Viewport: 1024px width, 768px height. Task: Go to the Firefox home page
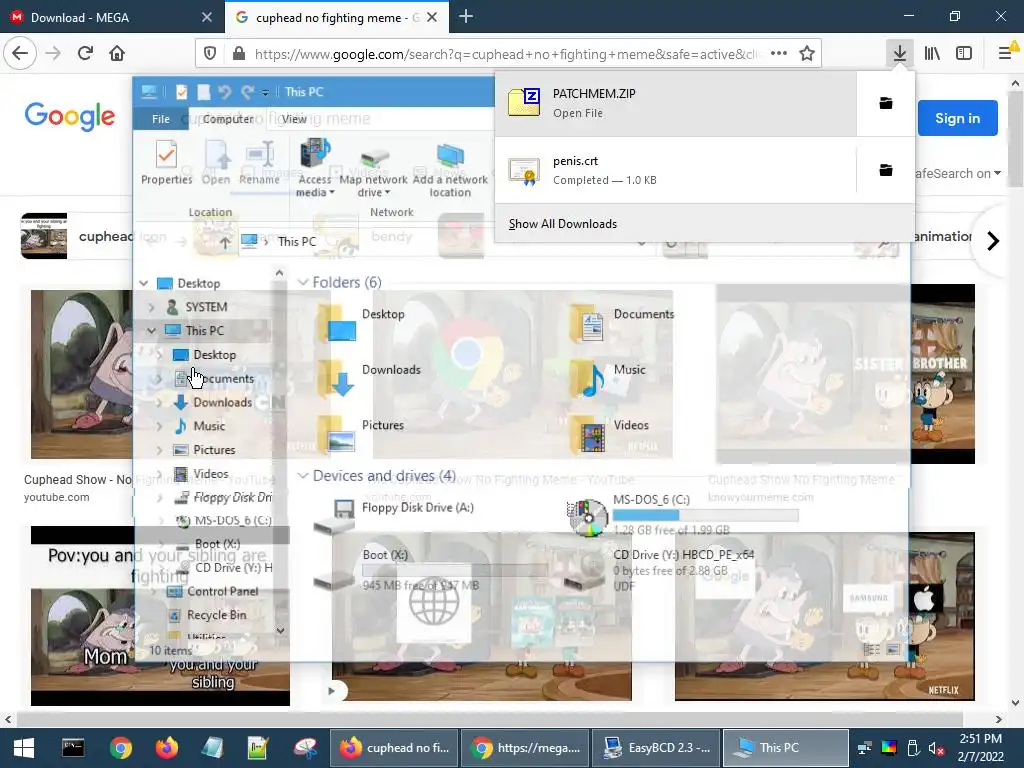117,53
